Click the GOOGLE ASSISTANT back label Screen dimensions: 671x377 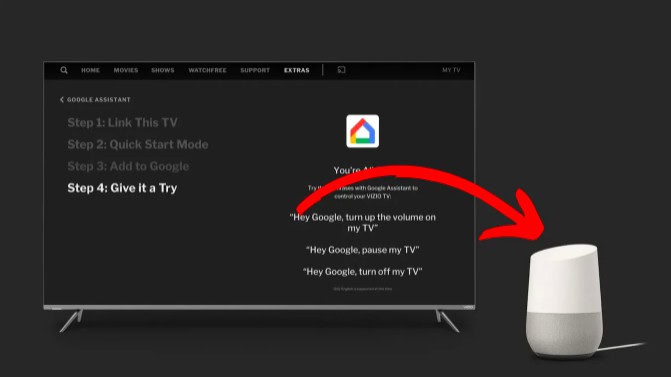[x=98, y=100]
